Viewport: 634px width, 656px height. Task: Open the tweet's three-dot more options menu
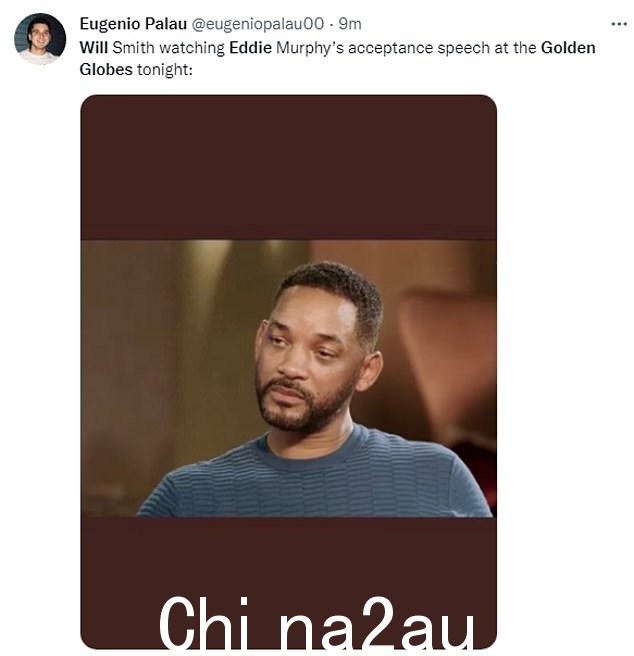click(619, 24)
